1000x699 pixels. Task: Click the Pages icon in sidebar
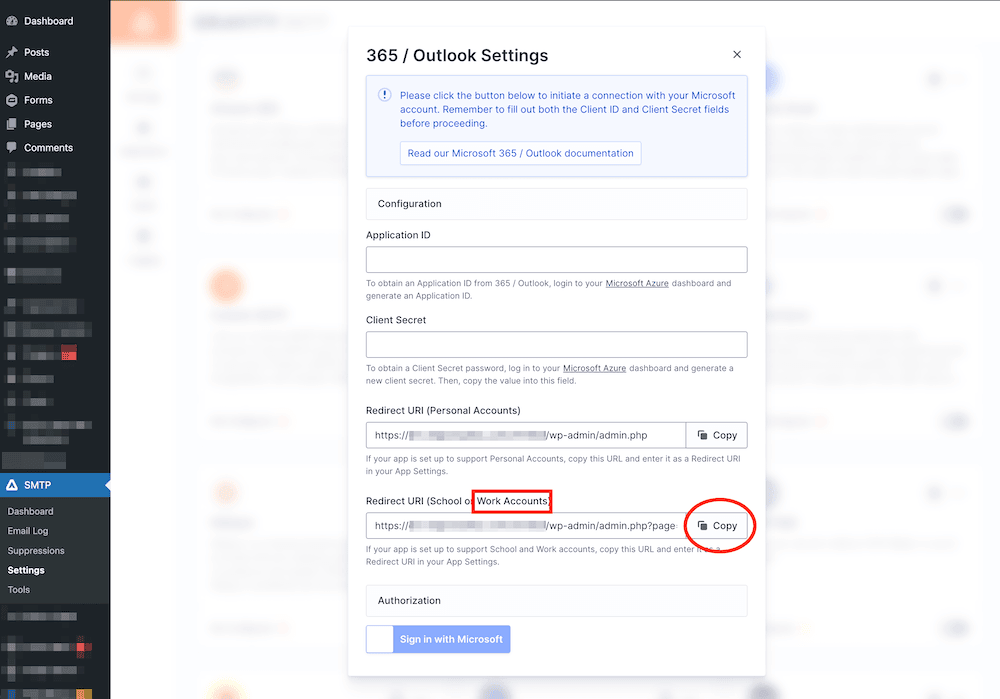12,124
